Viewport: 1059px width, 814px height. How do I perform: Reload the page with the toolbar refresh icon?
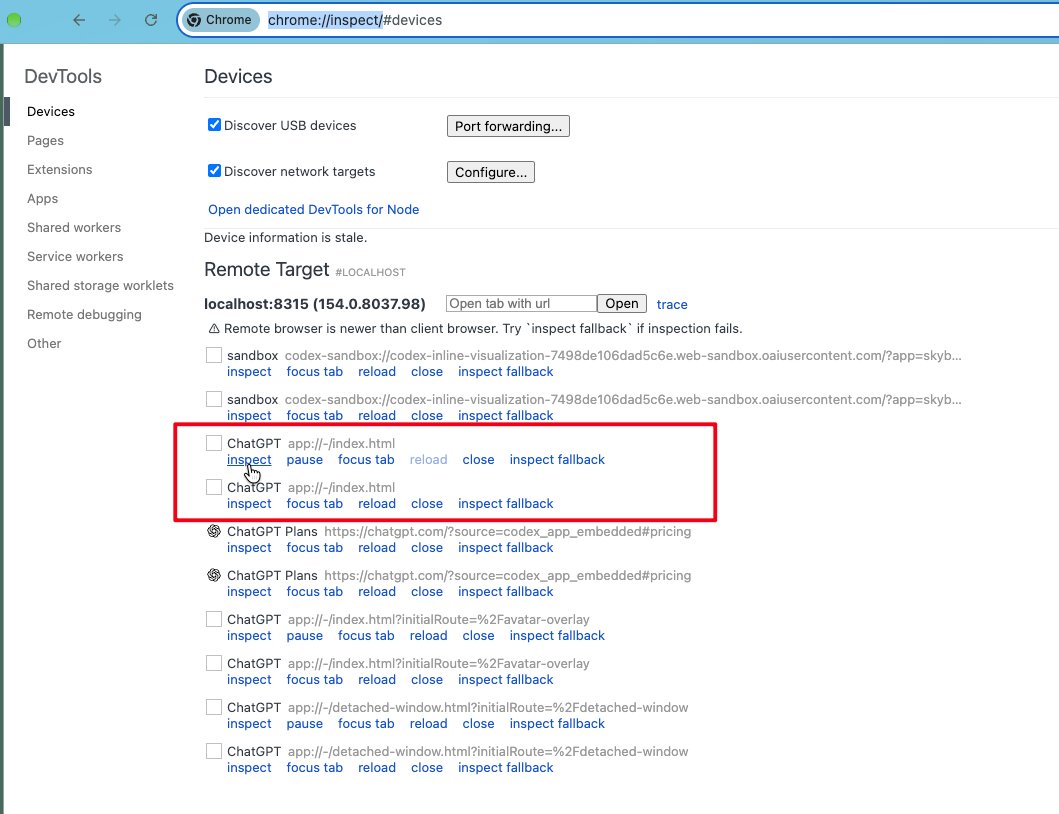151,20
